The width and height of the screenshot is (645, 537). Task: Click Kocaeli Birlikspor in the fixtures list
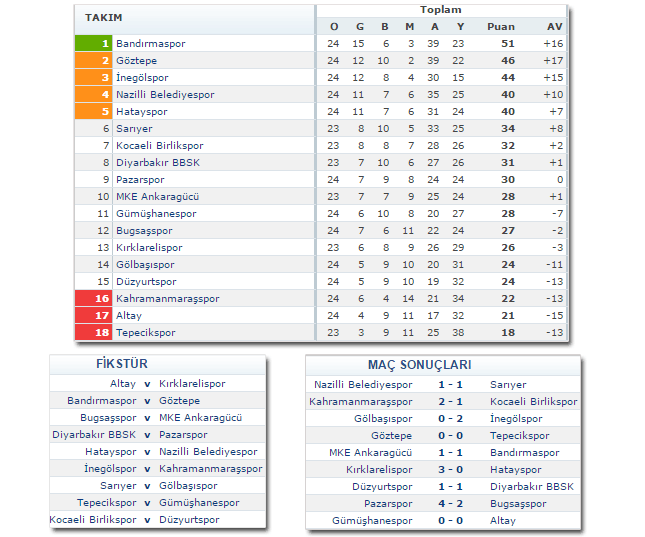[94, 520]
